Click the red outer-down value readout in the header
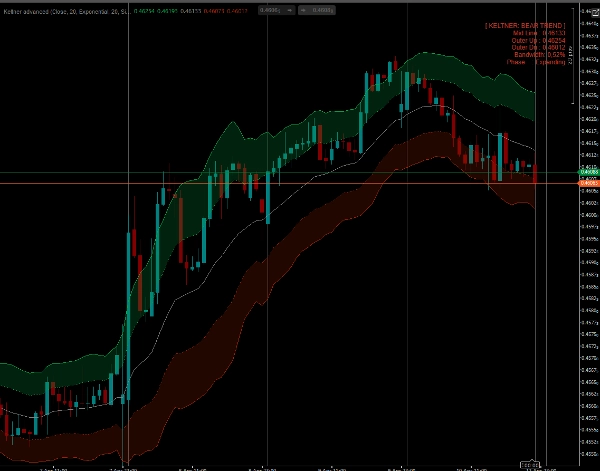Screen dimensions: 600x471 tap(238, 11)
